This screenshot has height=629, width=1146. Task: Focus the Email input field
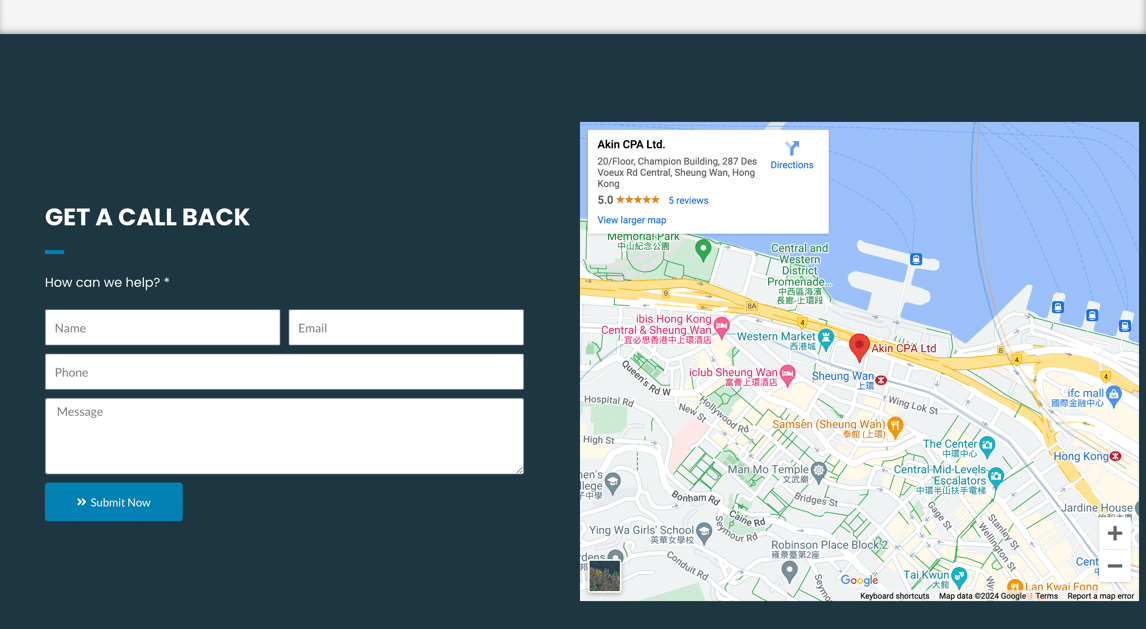point(406,327)
